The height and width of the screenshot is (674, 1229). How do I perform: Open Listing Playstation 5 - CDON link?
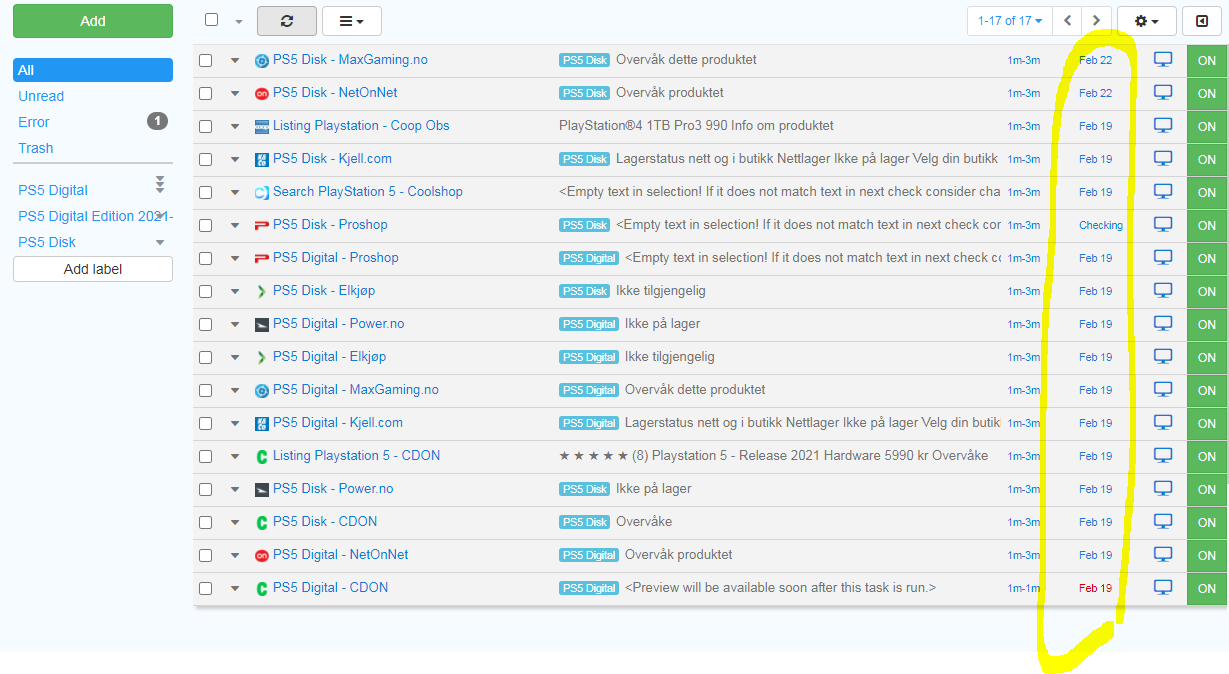(356, 455)
